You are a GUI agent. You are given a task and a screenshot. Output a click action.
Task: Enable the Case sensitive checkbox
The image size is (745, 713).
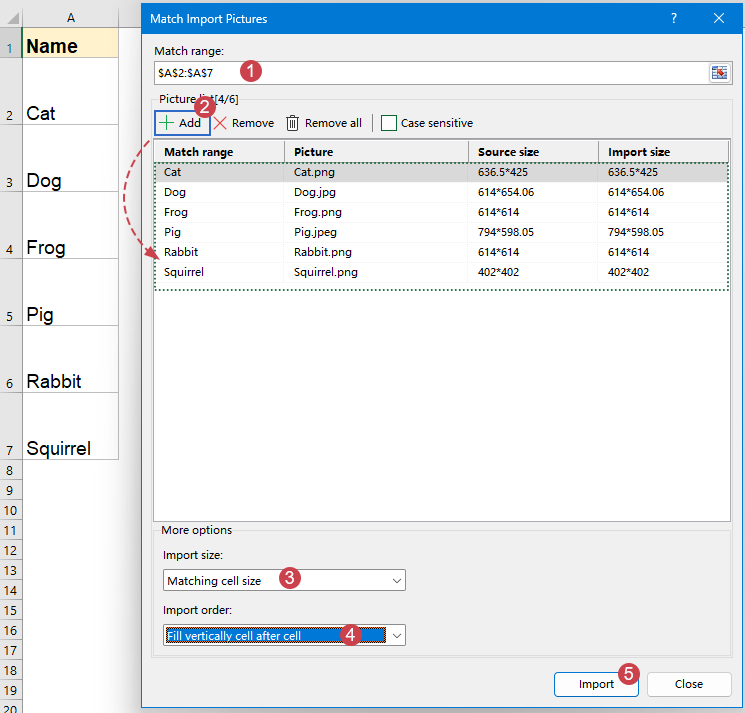click(x=389, y=123)
